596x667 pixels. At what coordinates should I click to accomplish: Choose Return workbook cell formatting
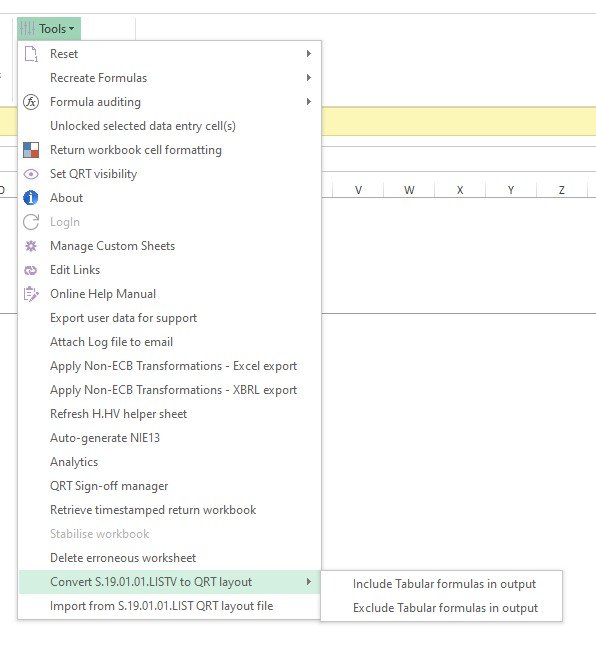(x=169, y=150)
